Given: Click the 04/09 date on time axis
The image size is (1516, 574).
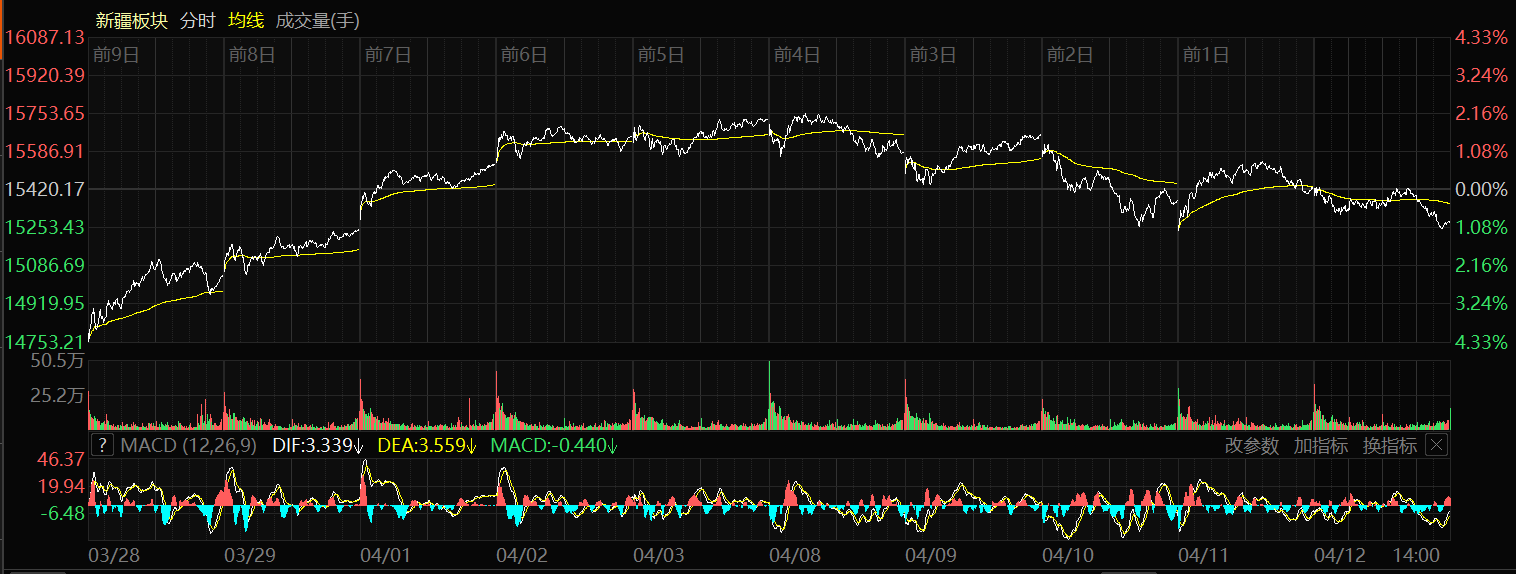Looking at the screenshot, I should tap(931, 554).
